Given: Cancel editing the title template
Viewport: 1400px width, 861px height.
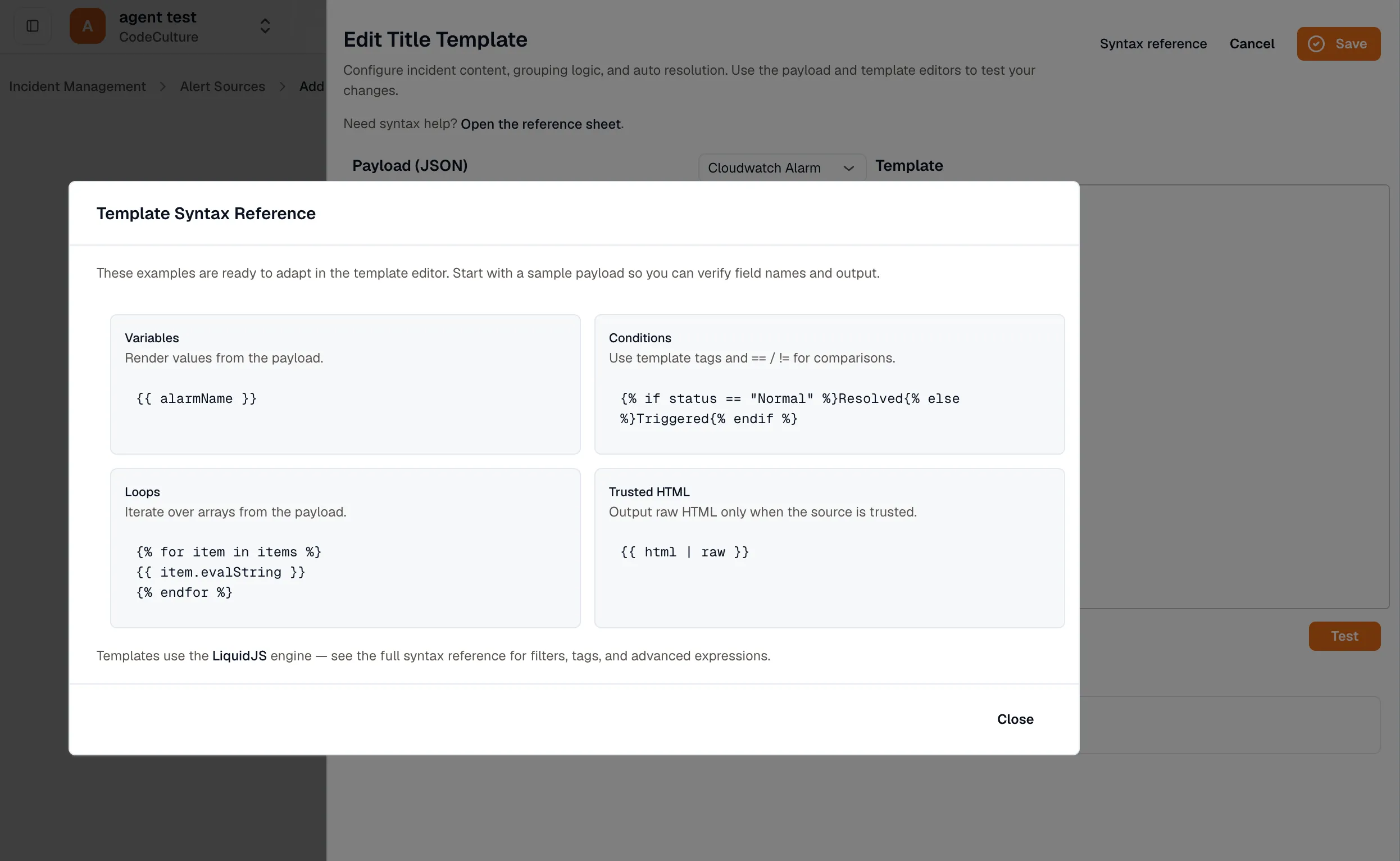Looking at the screenshot, I should 1252,44.
